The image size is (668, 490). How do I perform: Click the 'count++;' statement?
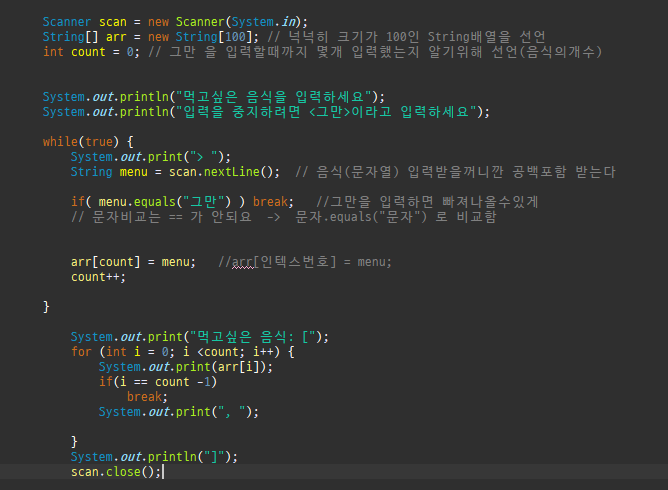point(98,277)
